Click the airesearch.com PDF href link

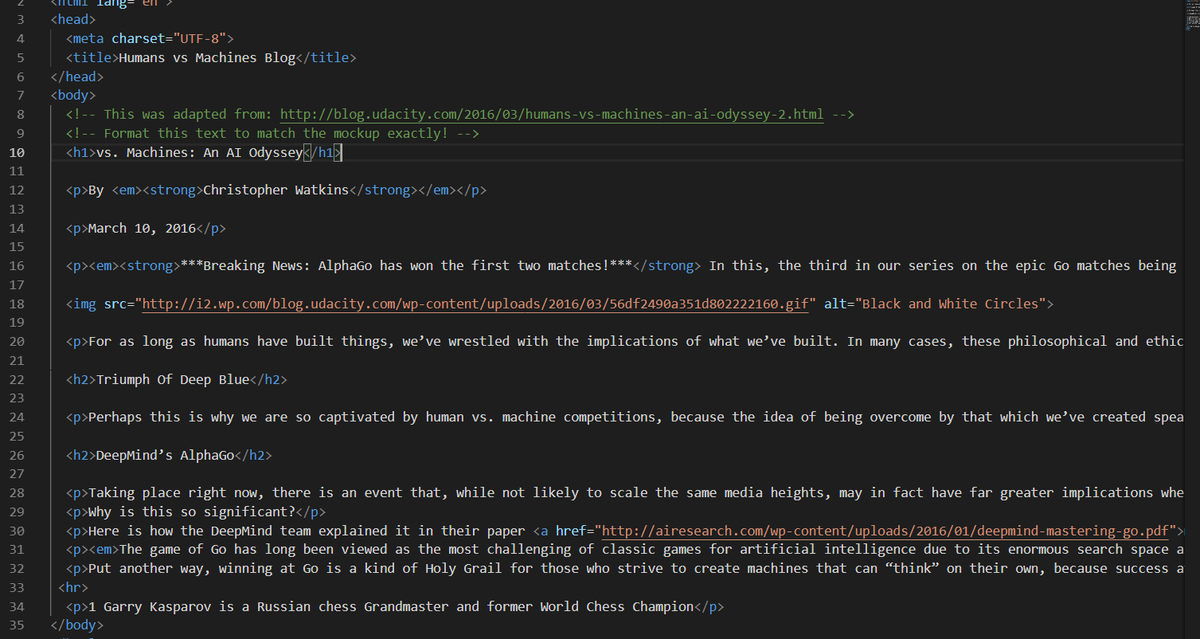coord(884,530)
